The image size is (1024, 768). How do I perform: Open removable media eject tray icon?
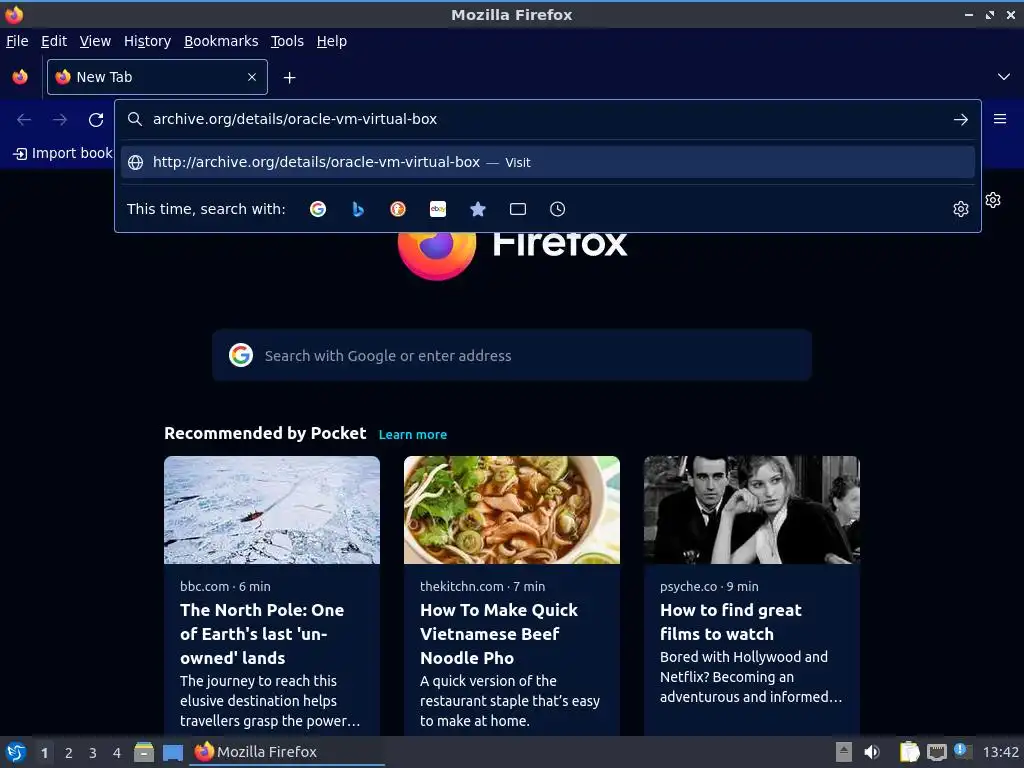pos(844,752)
